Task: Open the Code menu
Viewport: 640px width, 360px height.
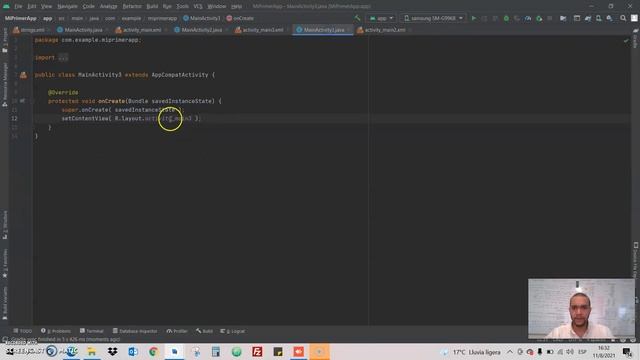Action: point(88,6)
